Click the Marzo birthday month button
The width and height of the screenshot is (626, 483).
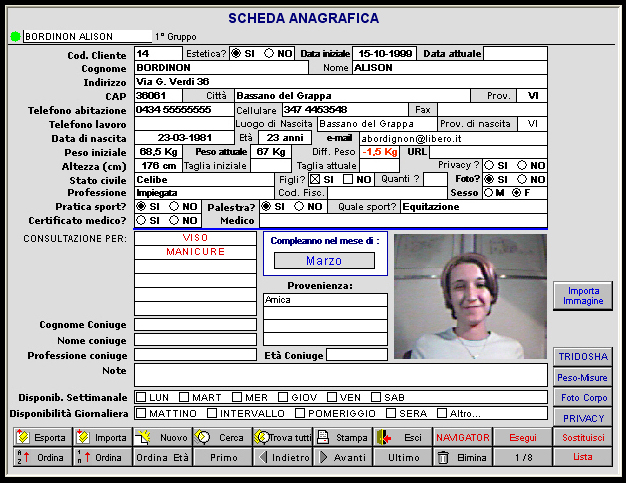(324, 261)
